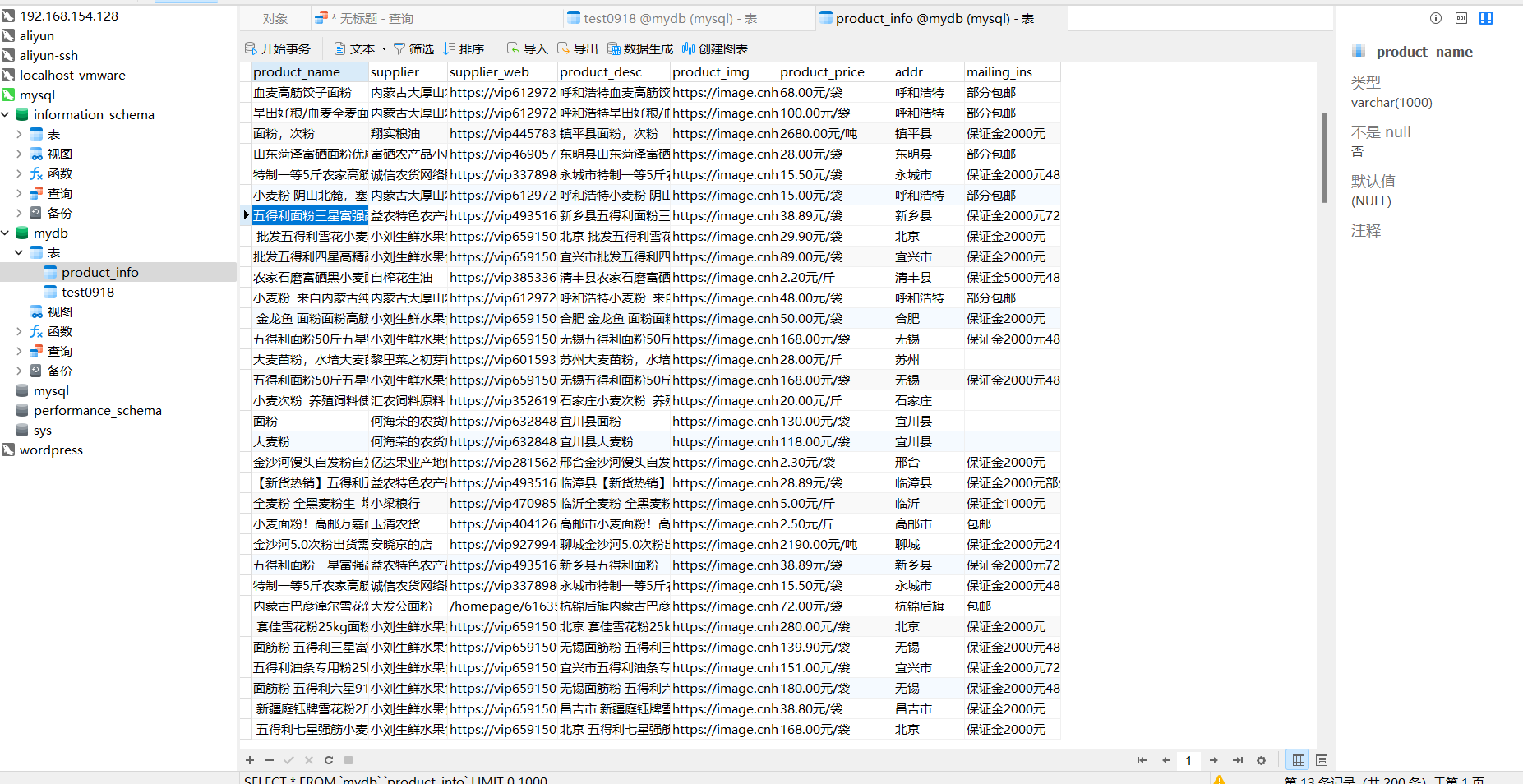
Task: Open the page settings gear icon
Action: click(x=1262, y=760)
